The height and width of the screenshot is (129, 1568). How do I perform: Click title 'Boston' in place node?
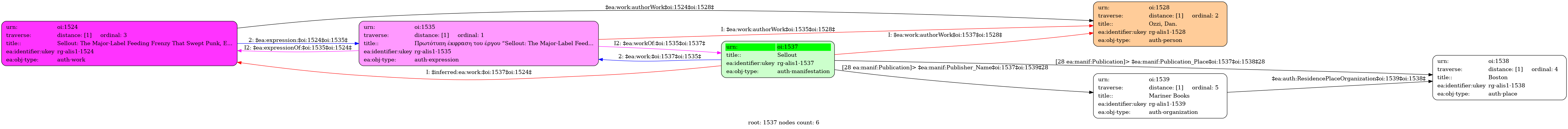point(1498,77)
